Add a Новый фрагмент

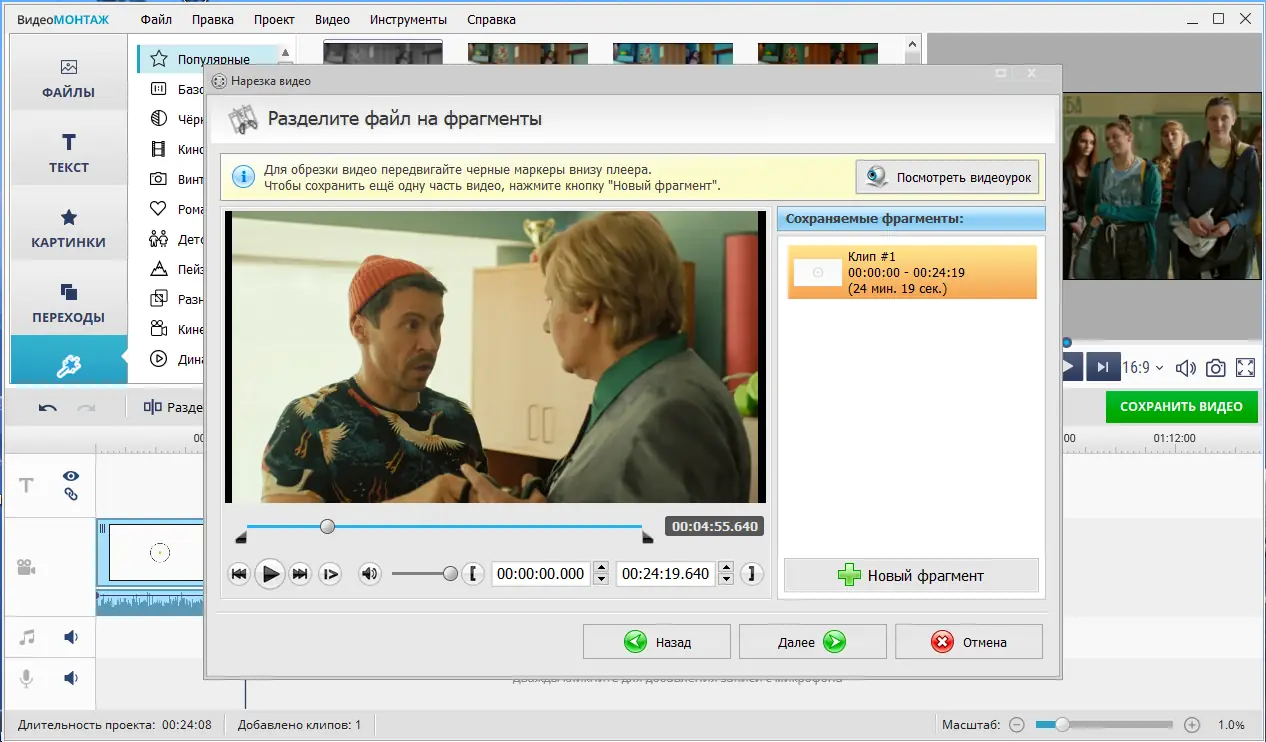pyautogui.click(x=911, y=575)
